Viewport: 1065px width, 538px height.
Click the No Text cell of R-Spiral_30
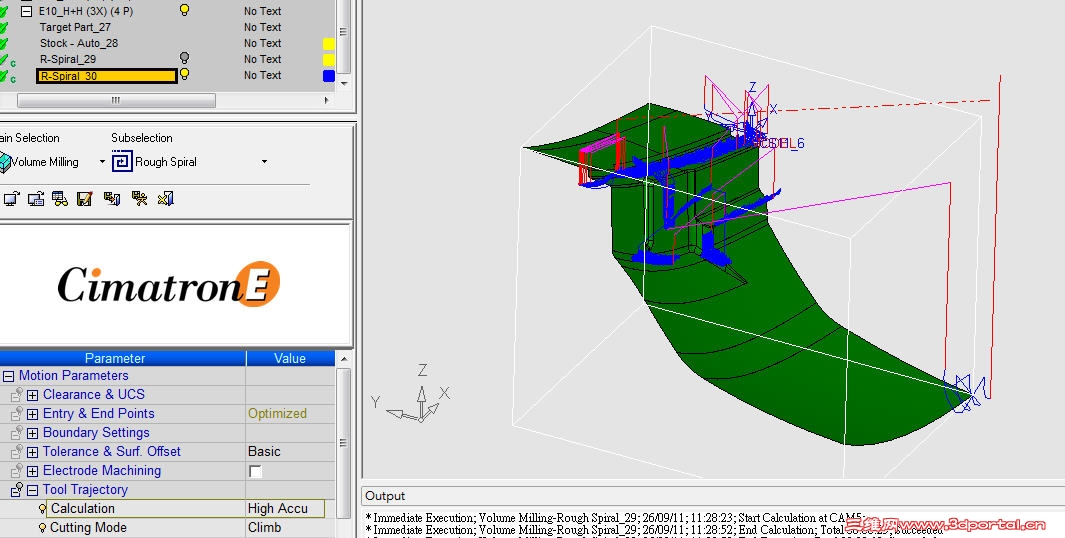tap(263, 75)
